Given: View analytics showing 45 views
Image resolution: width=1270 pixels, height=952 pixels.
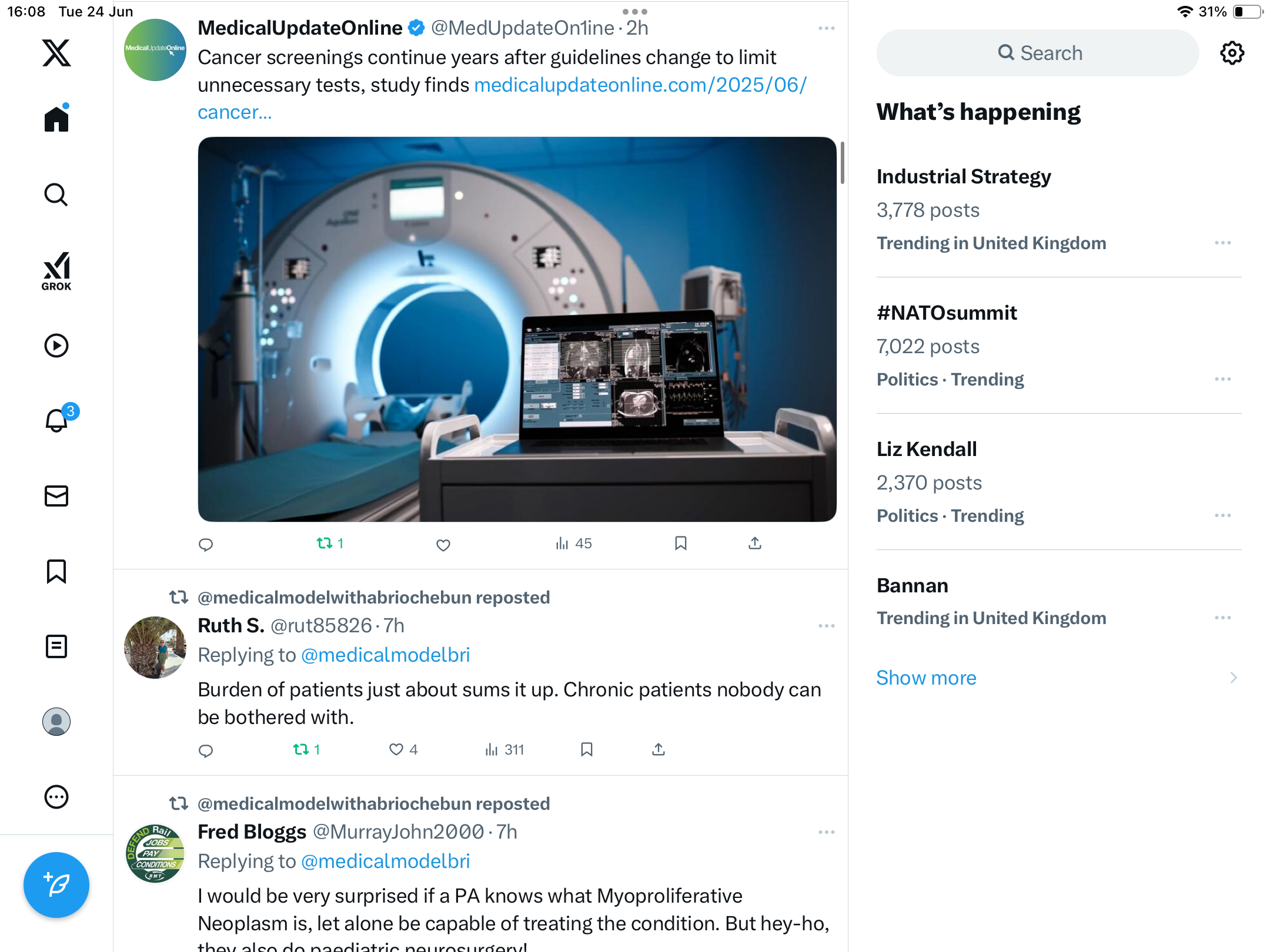Looking at the screenshot, I should tap(574, 544).
